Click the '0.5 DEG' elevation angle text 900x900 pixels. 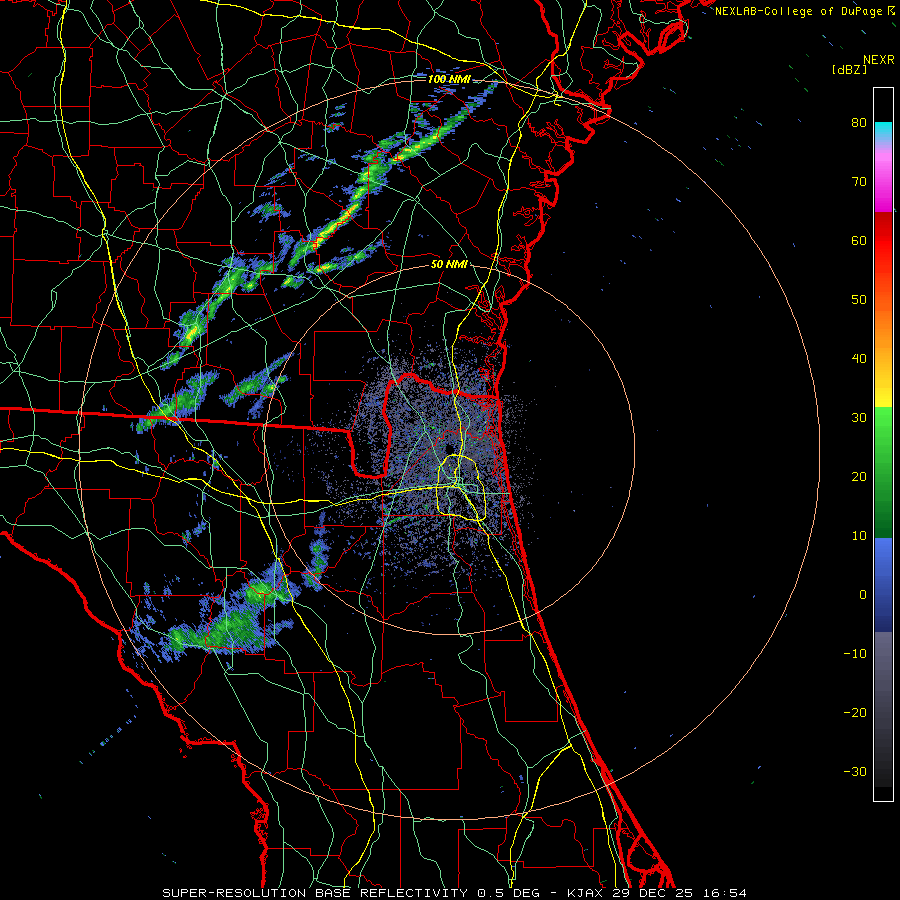(x=508, y=893)
